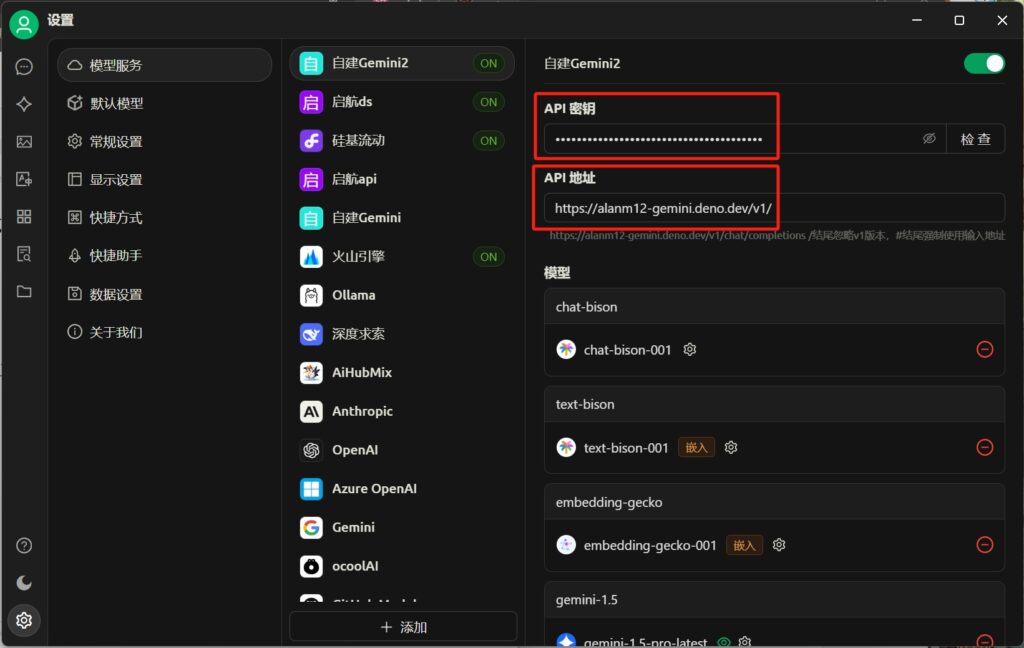Click the green user avatar icon
This screenshot has height=648, width=1024.
[24, 24]
